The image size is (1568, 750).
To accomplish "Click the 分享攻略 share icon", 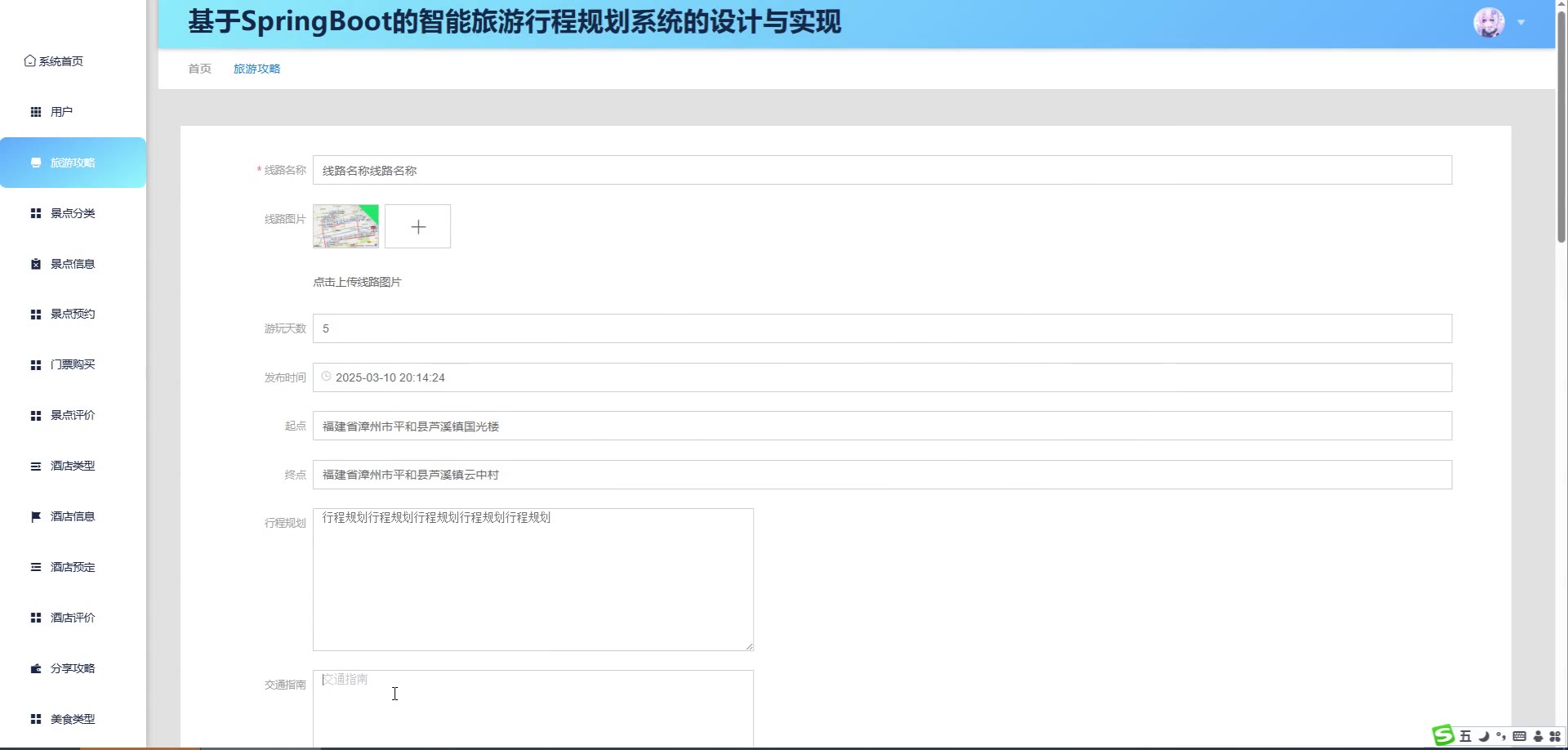I will 36,668.
